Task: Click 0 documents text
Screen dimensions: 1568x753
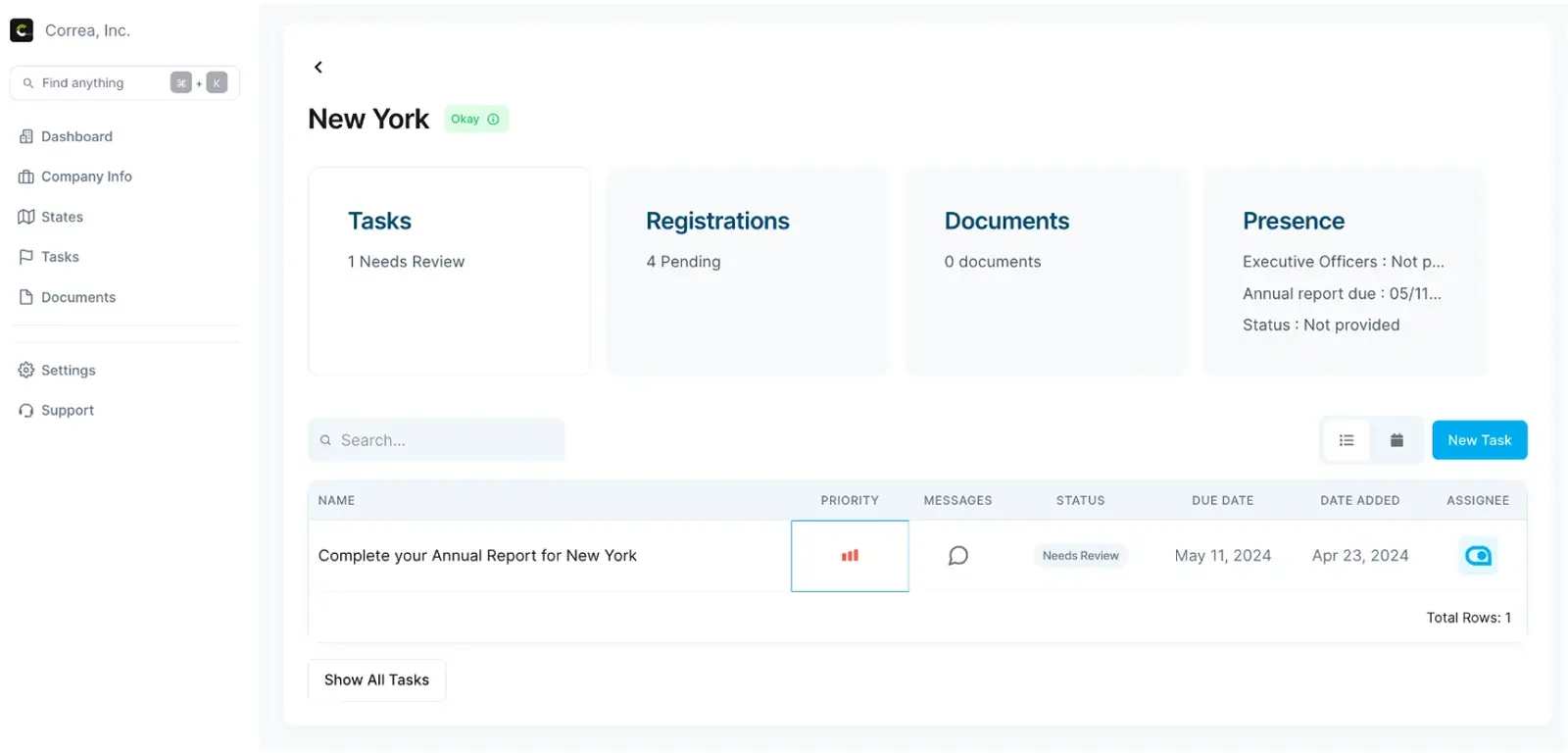Action: 992,262
